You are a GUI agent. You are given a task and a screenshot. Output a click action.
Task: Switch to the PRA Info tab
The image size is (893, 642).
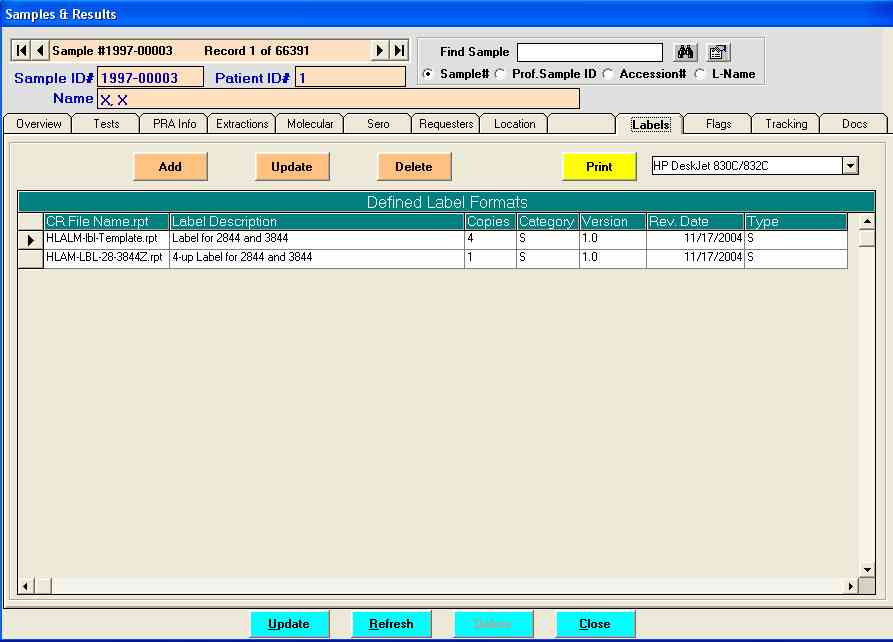174,124
